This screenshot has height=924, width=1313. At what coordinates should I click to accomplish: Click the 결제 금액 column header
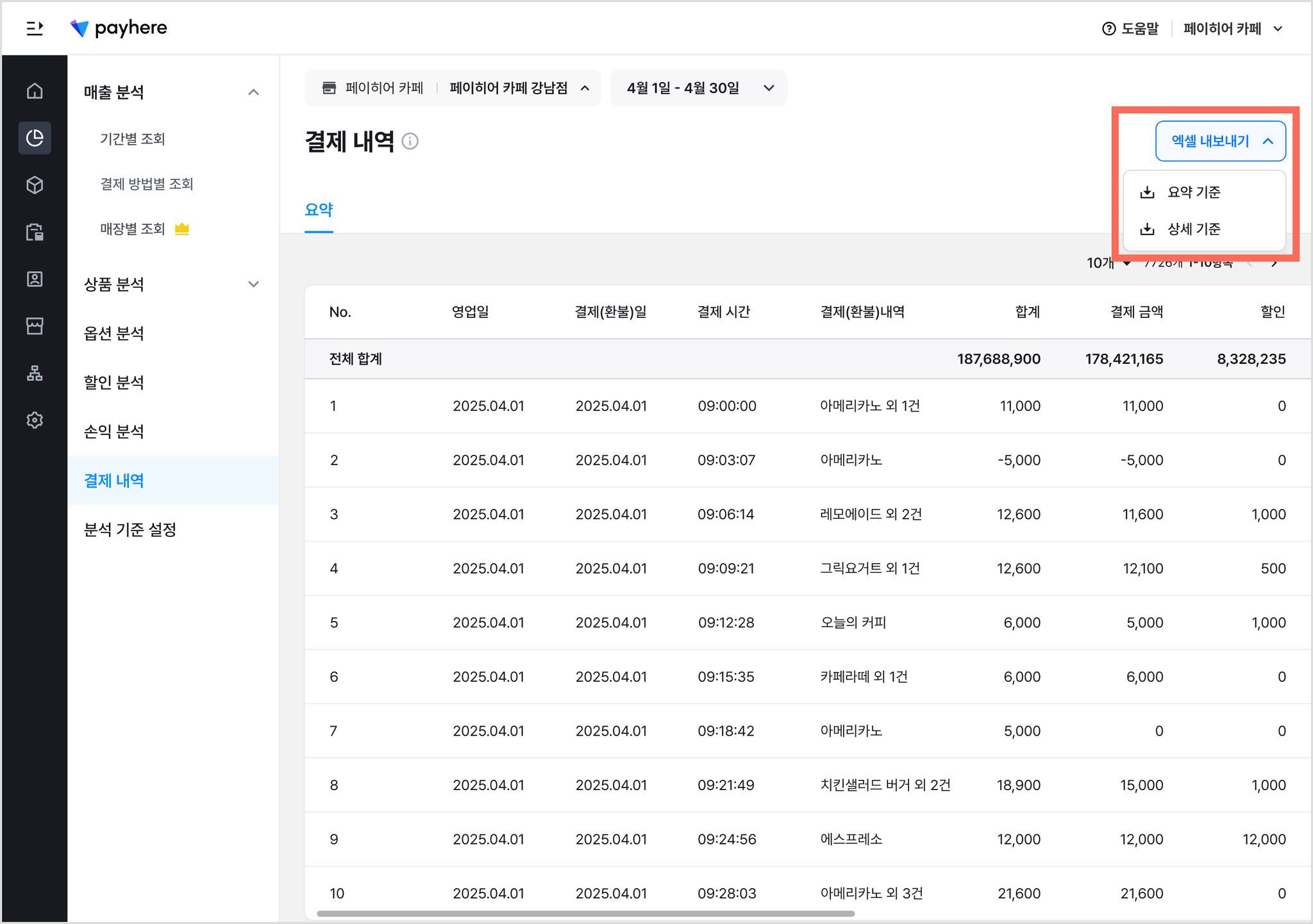1137,312
